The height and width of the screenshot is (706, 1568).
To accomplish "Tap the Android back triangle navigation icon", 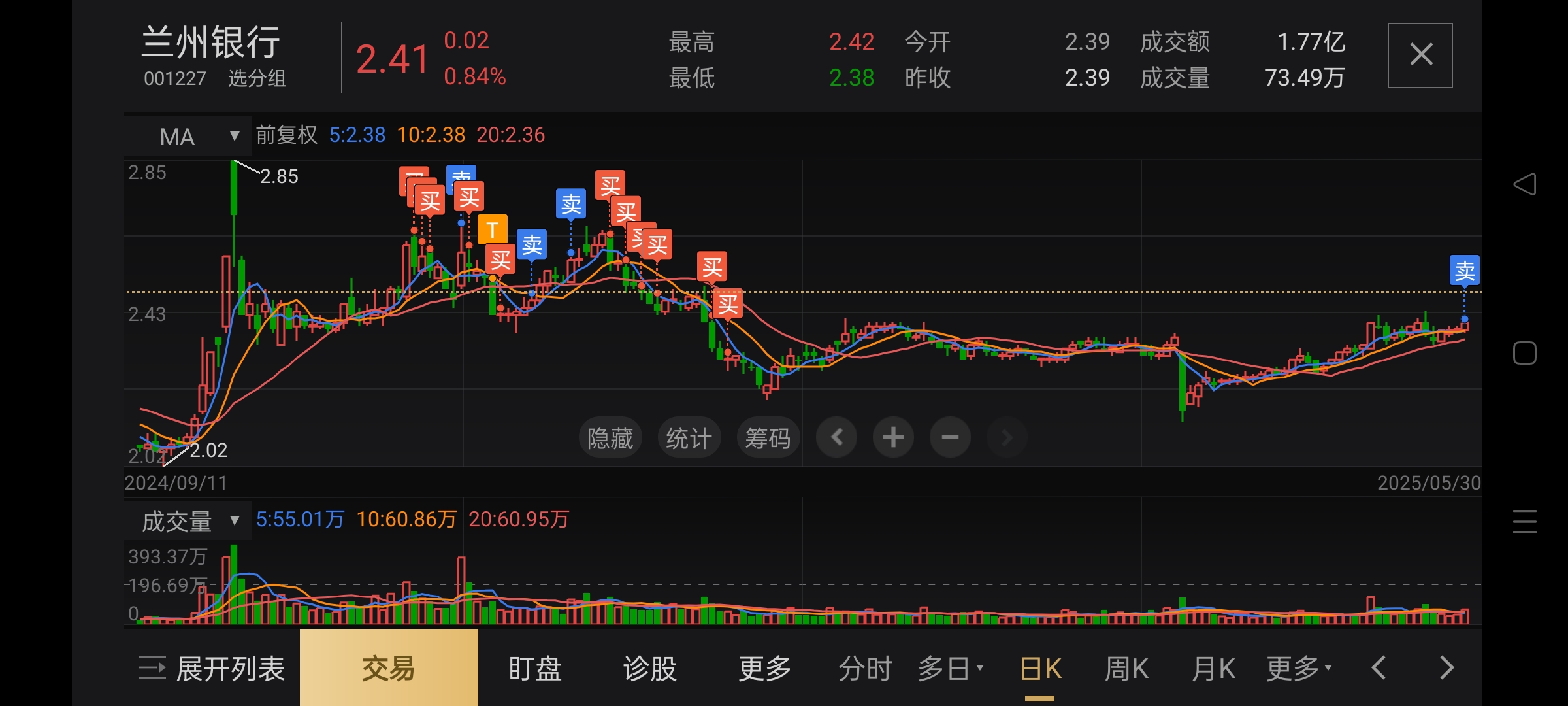I will [x=1525, y=184].
